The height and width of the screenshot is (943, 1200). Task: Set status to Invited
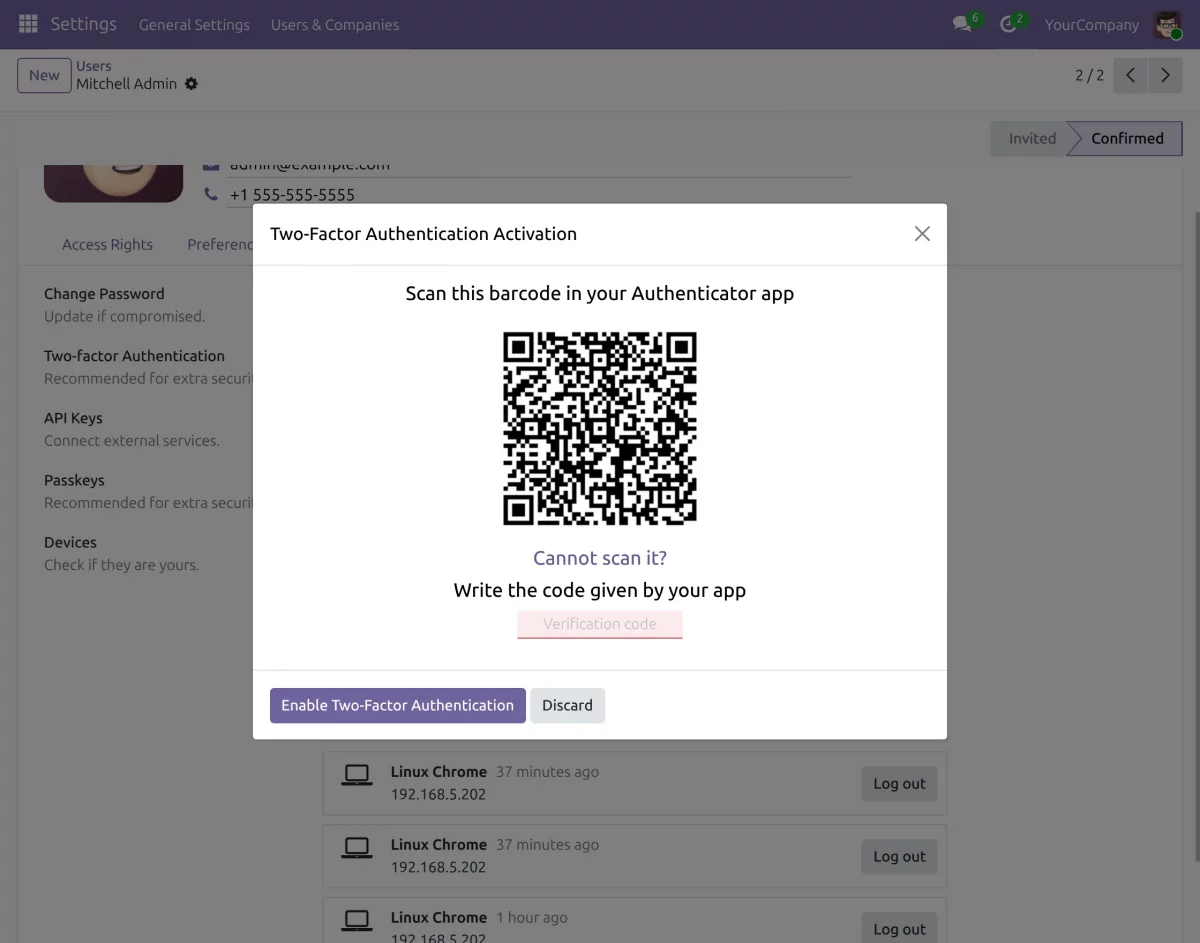click(1031, 139)
